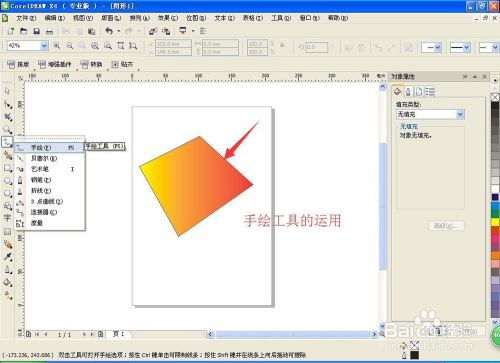Click the Undo arrow icon
This screenshot has width=500, height=363.
pos(109,31)
